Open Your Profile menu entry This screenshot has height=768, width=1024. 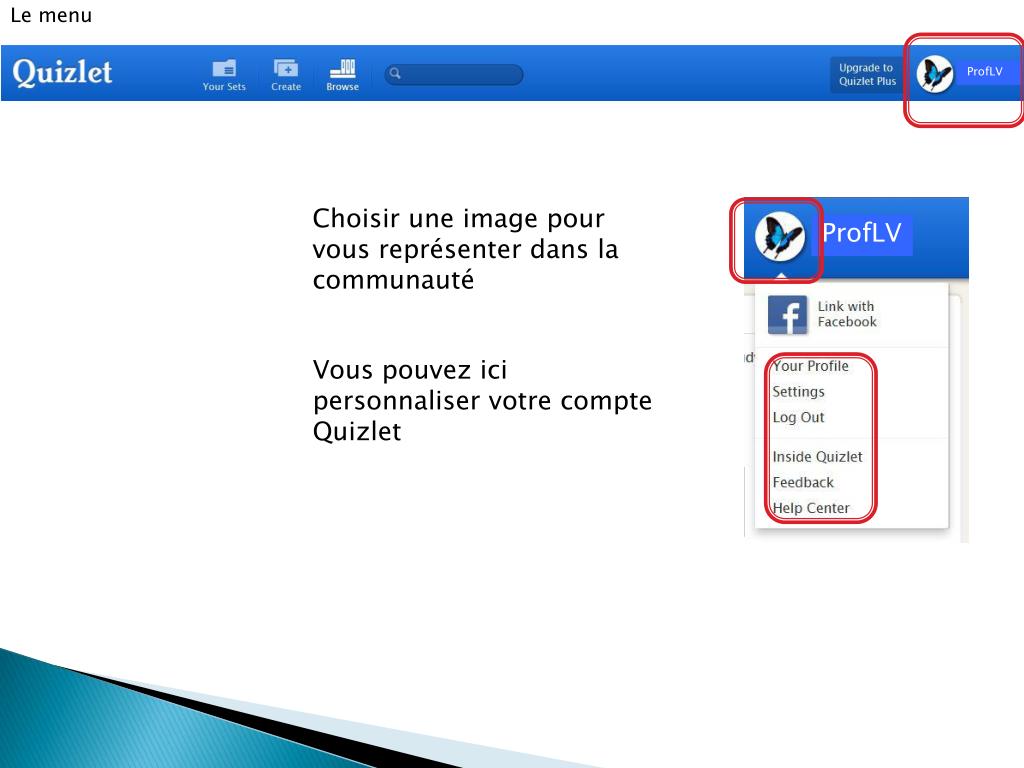click(810, 366)
